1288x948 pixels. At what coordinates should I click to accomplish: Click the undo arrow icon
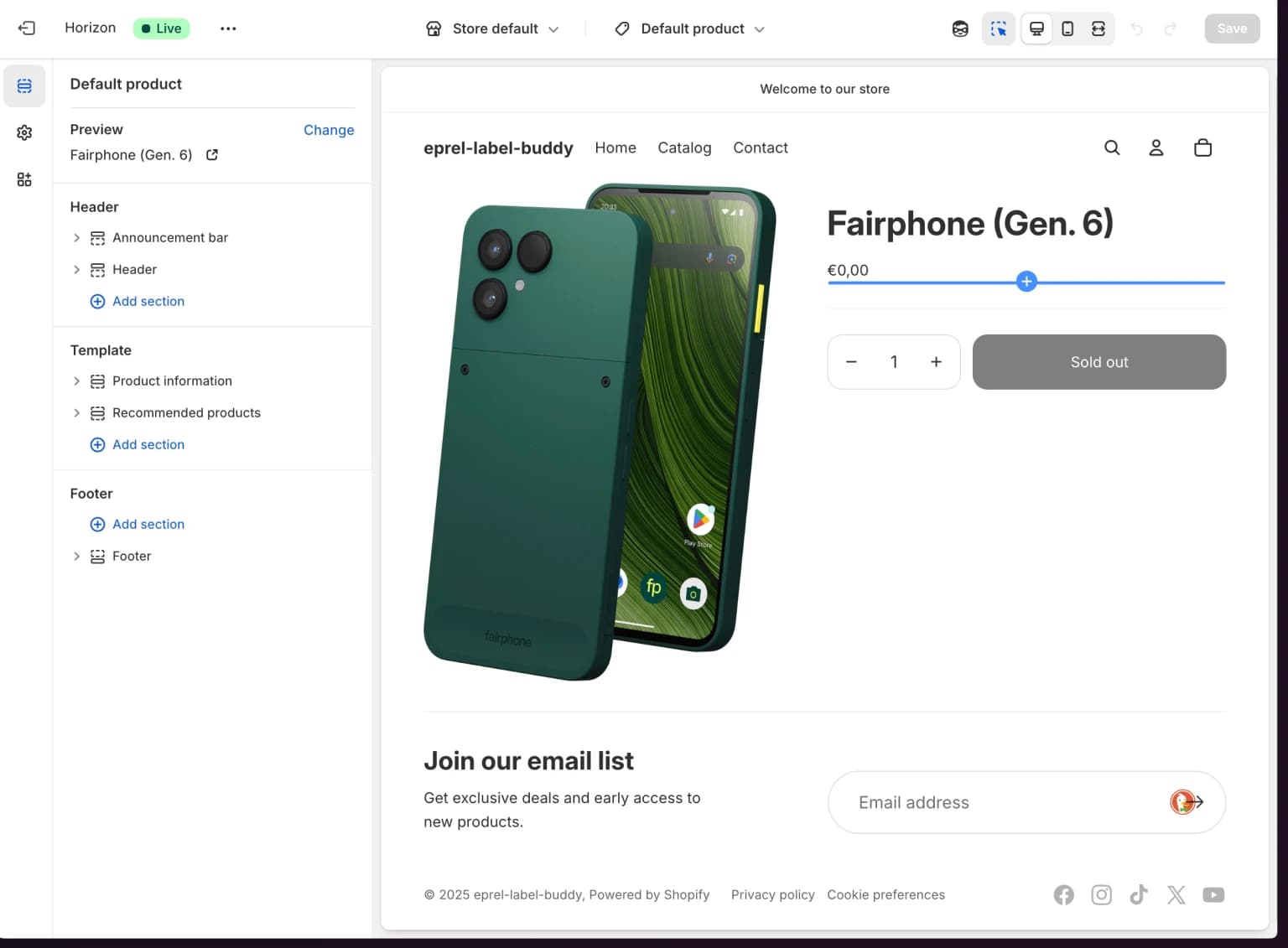click(x=1137, y=28)
